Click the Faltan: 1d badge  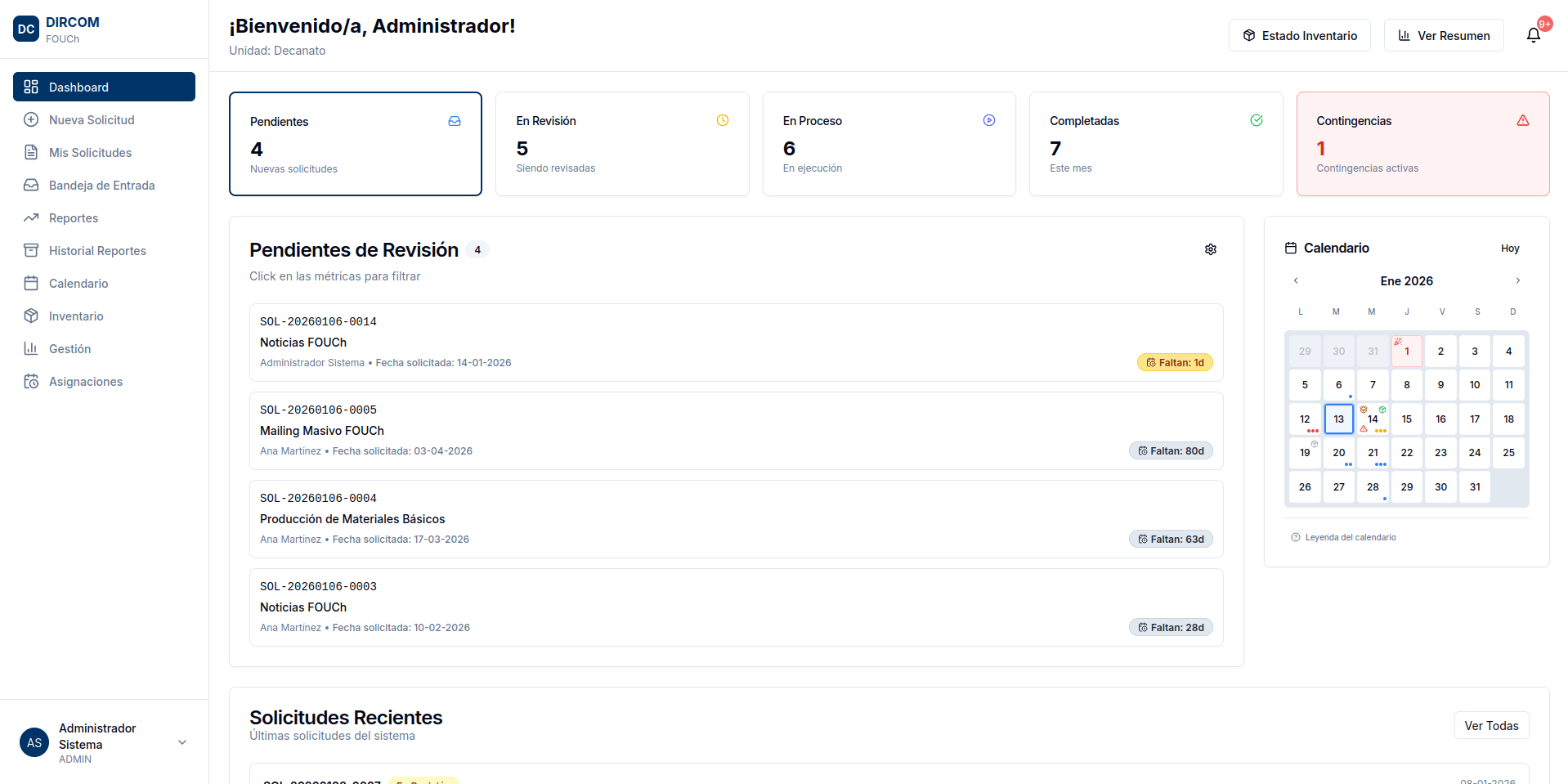point(1175,362)
